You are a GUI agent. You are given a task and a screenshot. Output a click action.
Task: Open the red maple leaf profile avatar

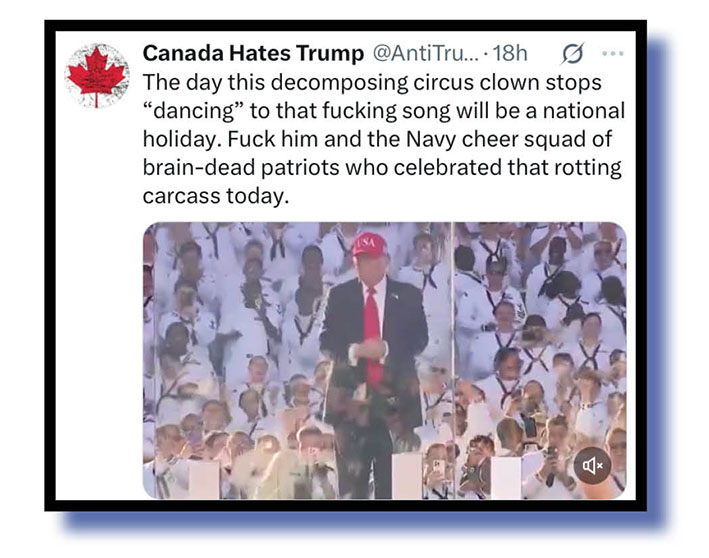[98, 76]
